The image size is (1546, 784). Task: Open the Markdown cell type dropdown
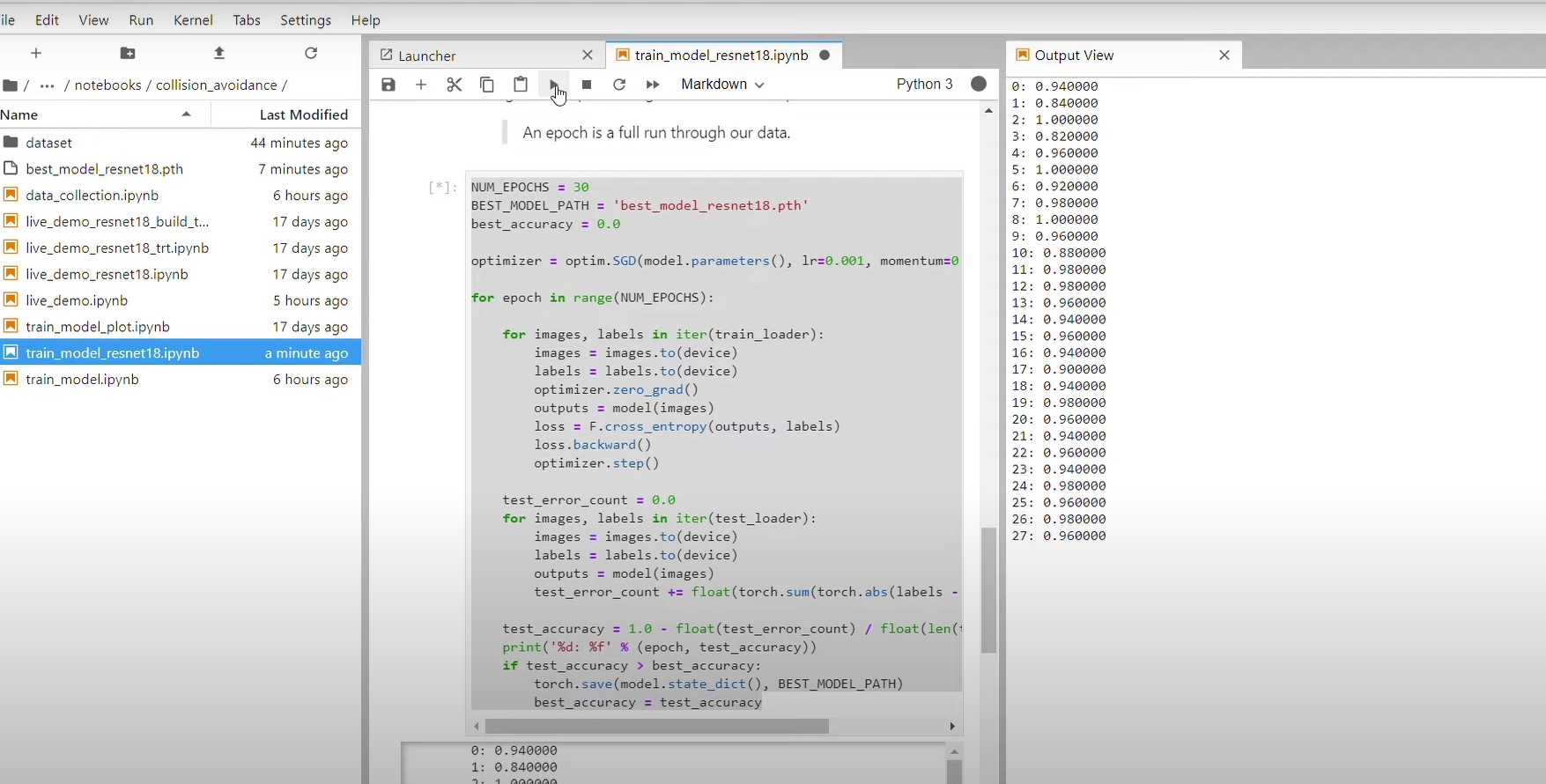click(x=721, y=85)
